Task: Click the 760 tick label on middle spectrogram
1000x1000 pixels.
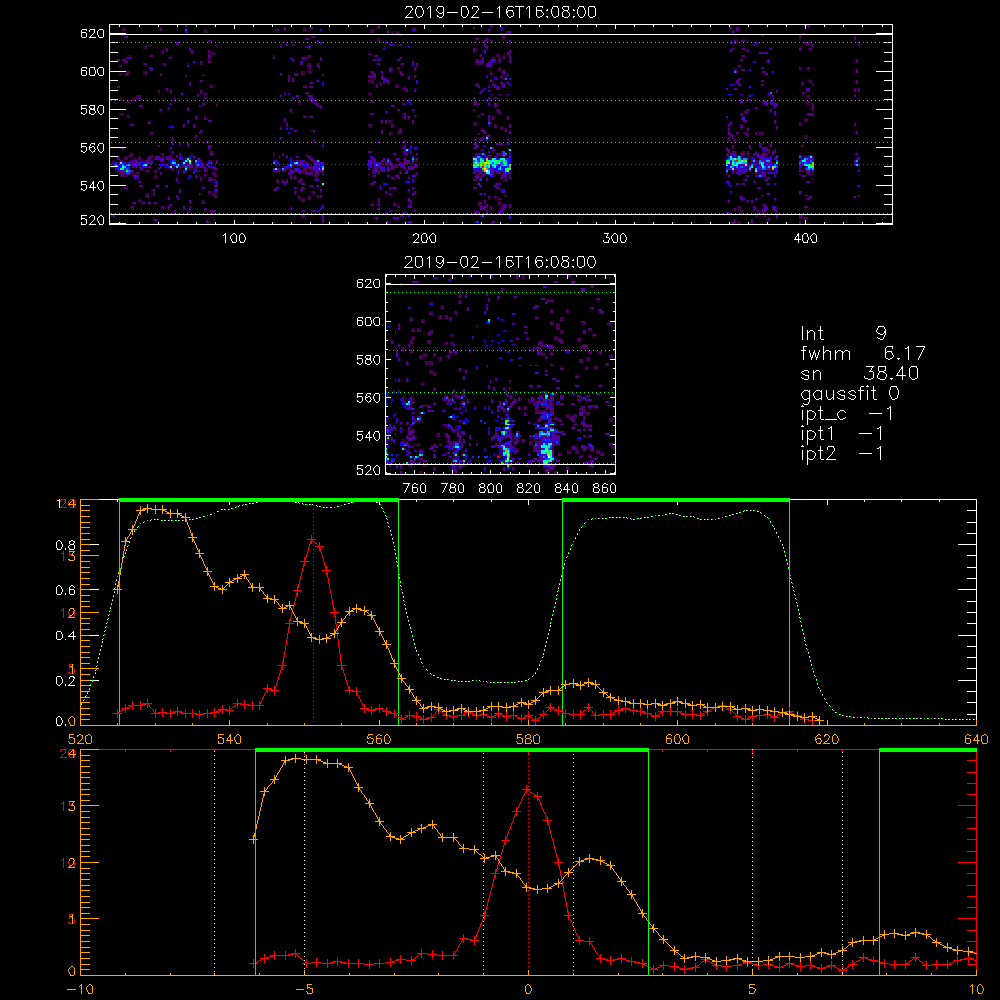Action: (415, 489)
